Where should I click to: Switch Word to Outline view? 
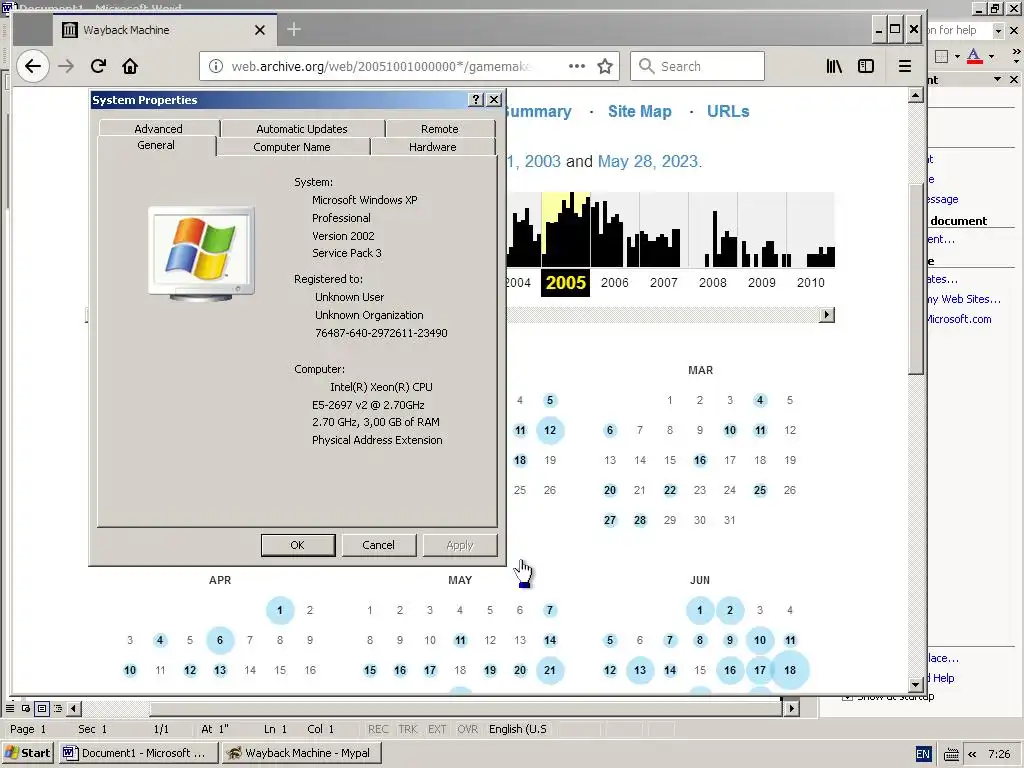coord(58,708)
